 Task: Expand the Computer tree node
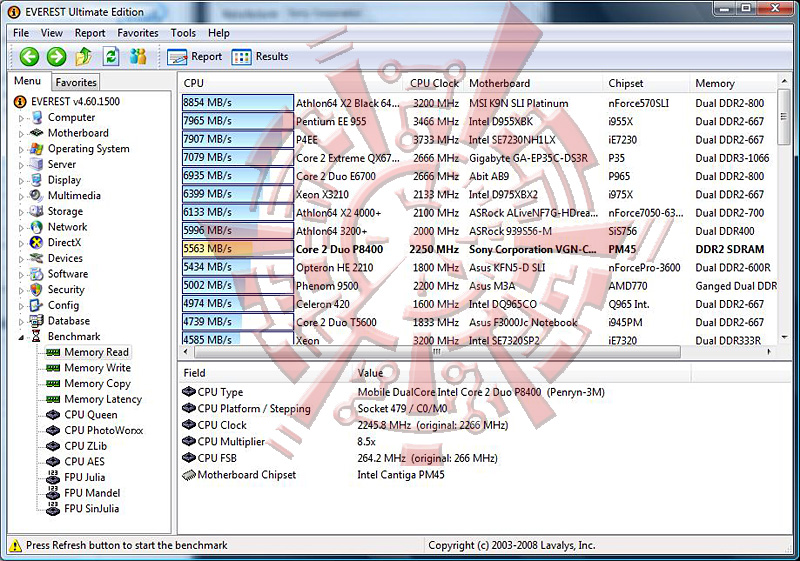click(21, 118)
